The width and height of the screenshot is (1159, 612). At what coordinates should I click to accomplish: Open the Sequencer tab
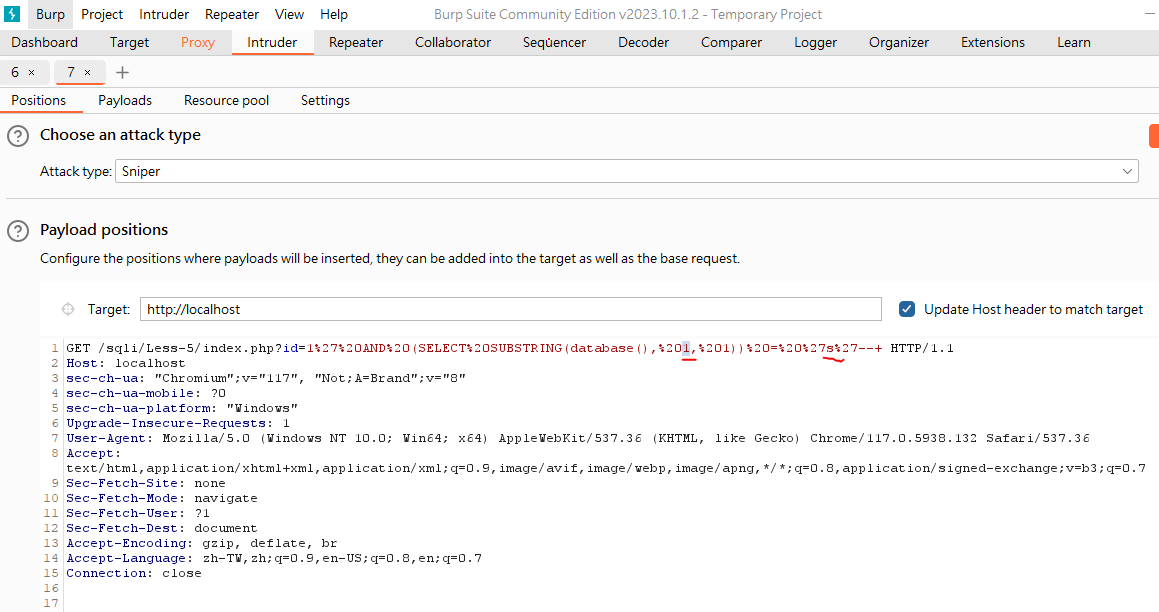coord(554,43)
